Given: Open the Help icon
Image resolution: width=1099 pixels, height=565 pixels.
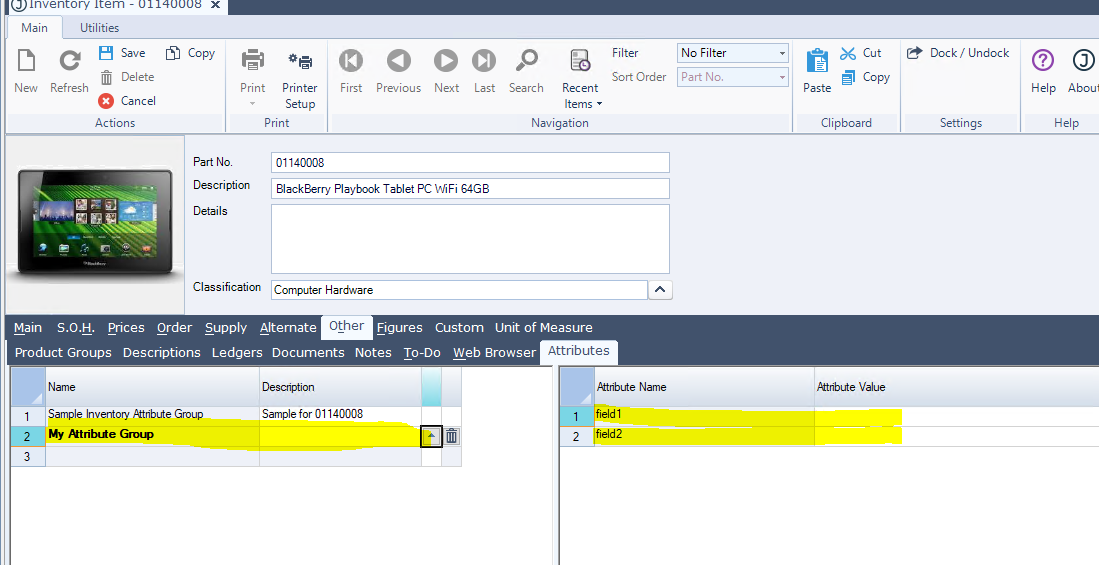Looking at the screenshot, I should (1043, 61).
